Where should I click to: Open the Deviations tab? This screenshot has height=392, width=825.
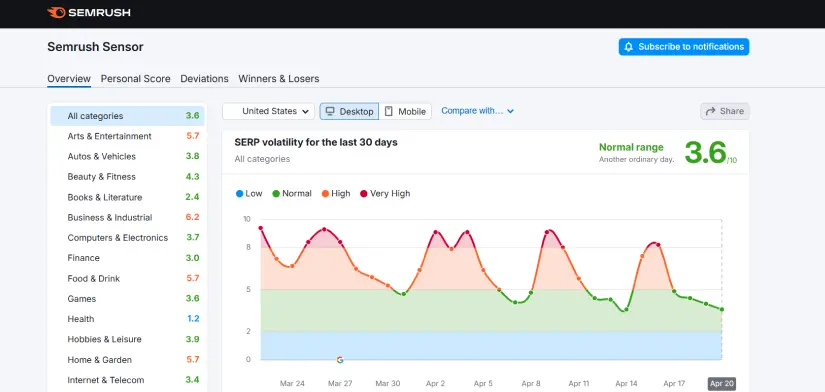pyautogui.click(x=205, y=79)
